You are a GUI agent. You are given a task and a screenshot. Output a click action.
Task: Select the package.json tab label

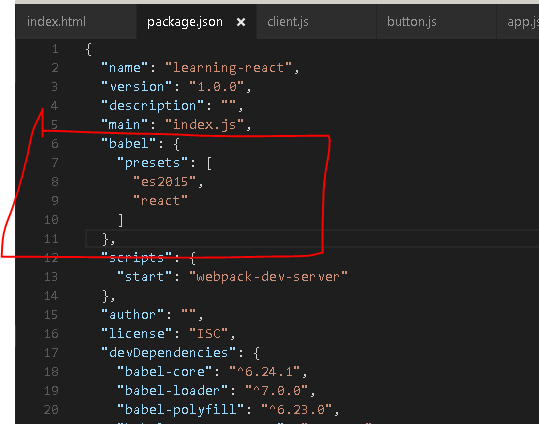(185, 22)
